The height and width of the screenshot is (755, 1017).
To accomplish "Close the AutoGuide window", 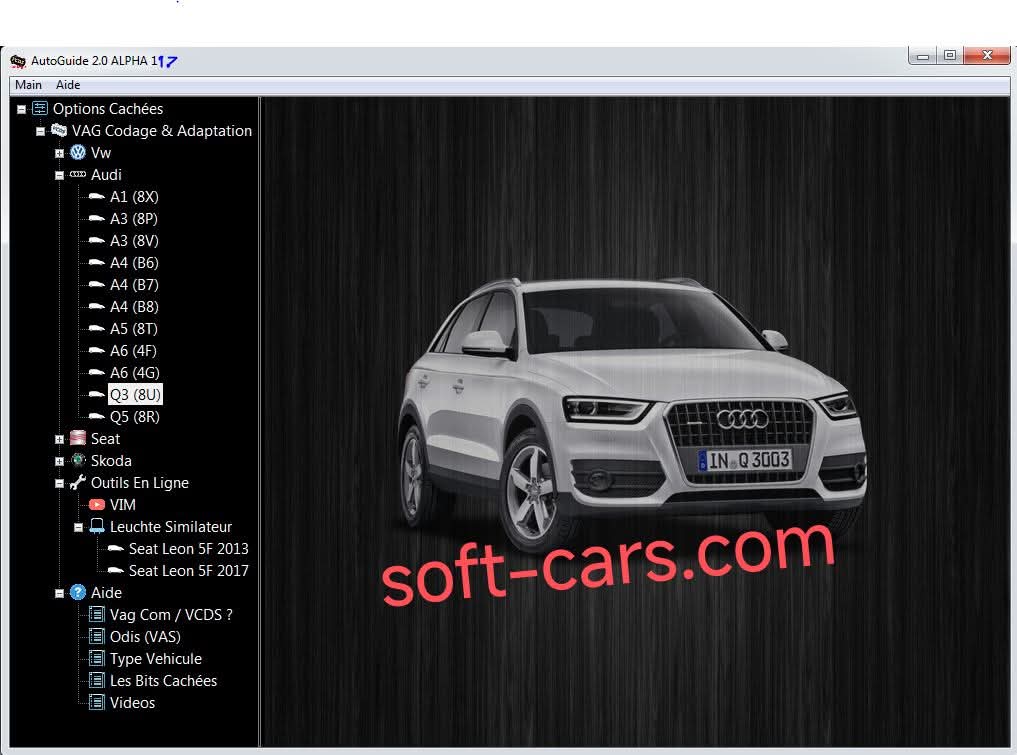I will (987, 56).
